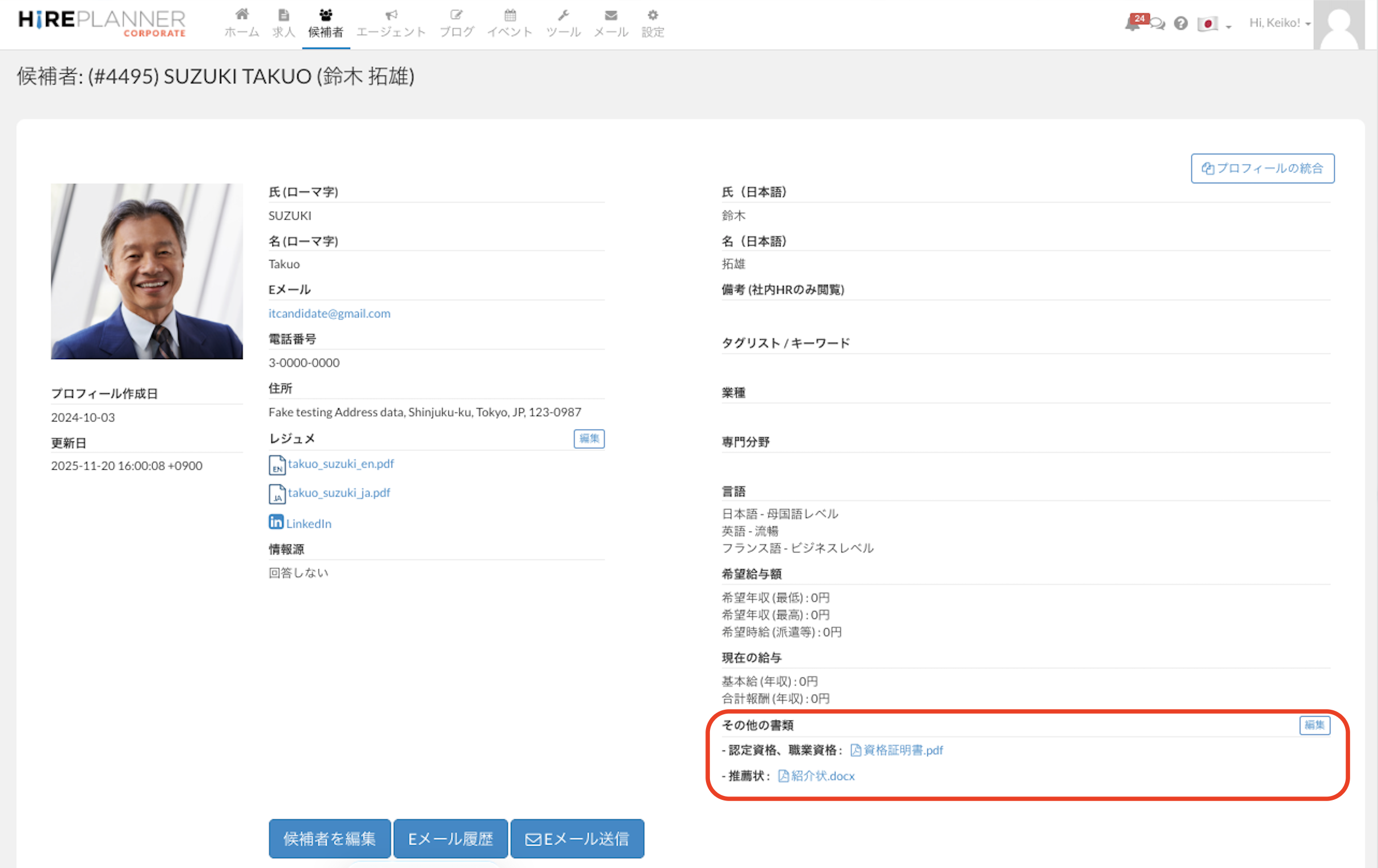Click the help question mark icon
The image size is (1378, 868).
pyautogui.click(x=1180, y=23)
